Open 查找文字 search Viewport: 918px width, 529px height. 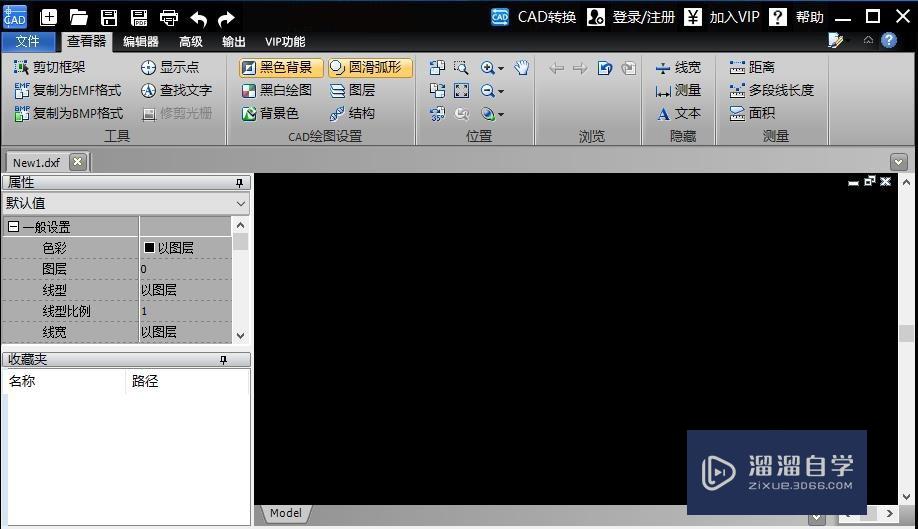[x=176, y=90]
